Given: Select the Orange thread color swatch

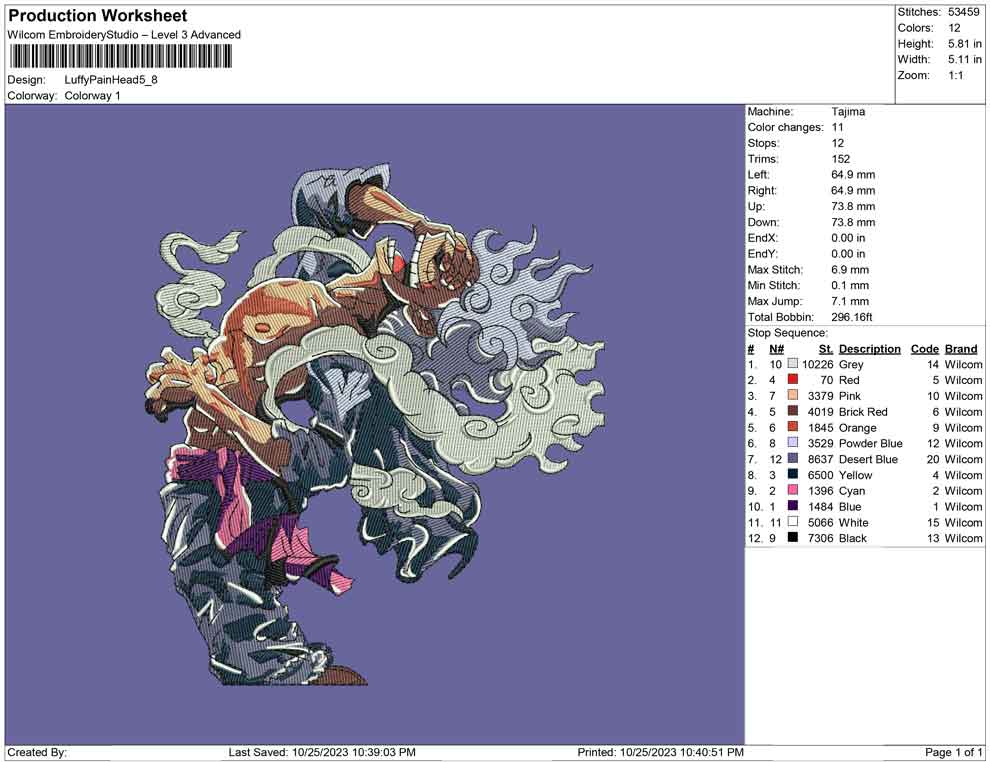Looking at the screenshot, I should (x=792, y=427).
